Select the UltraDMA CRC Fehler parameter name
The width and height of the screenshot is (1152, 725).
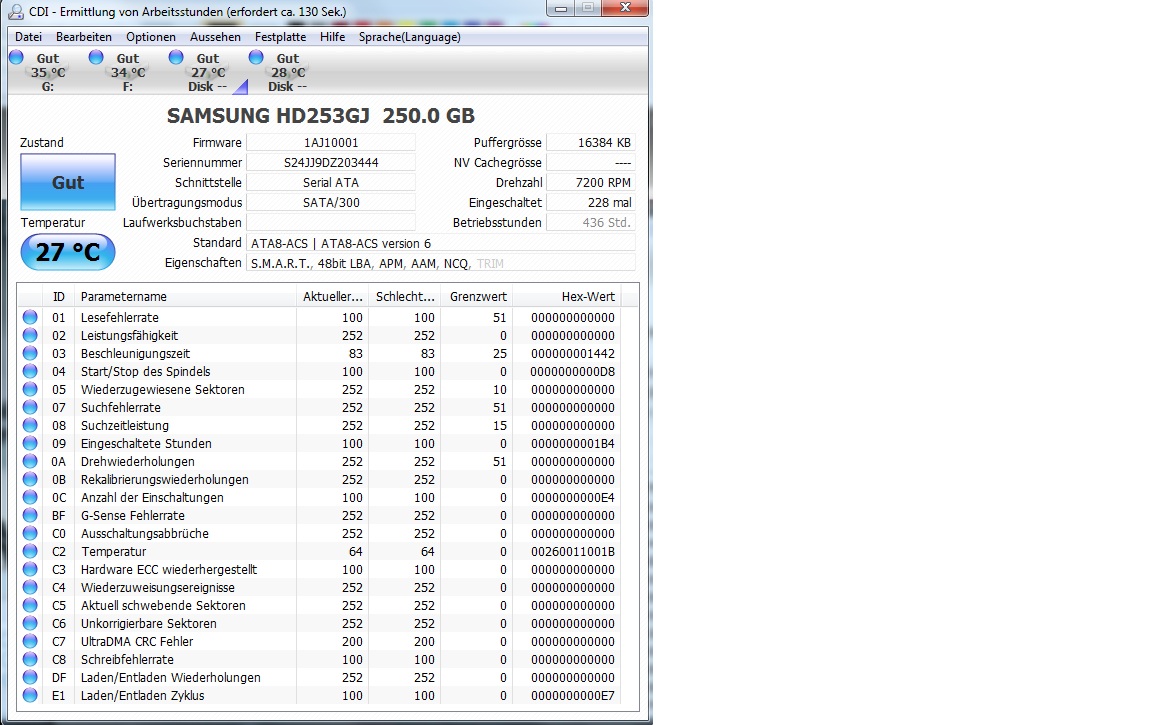coord(137,641)
